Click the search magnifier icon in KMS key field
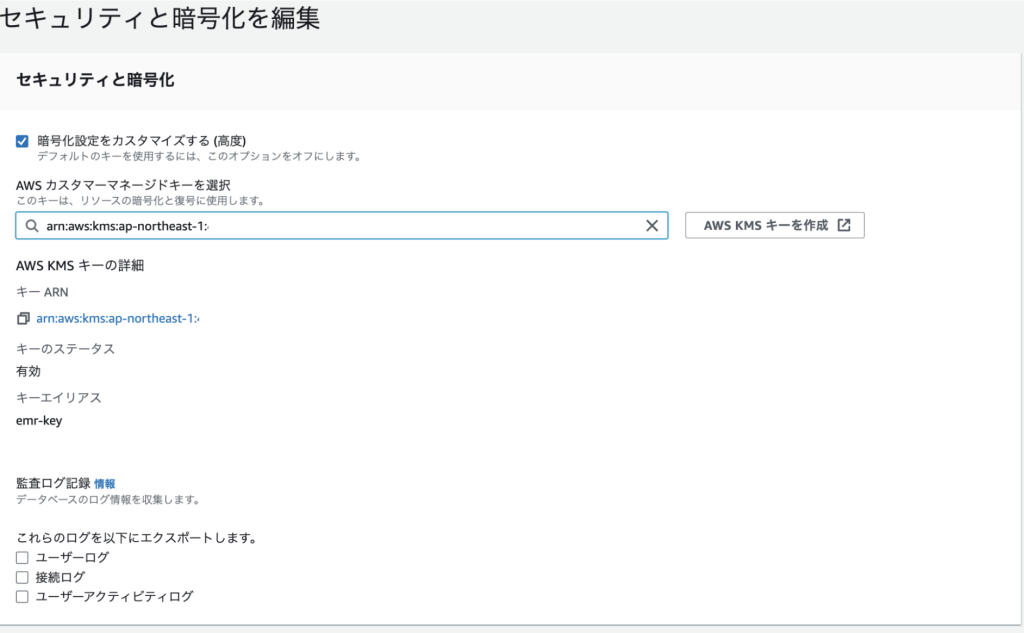 (x=31, y=226)
